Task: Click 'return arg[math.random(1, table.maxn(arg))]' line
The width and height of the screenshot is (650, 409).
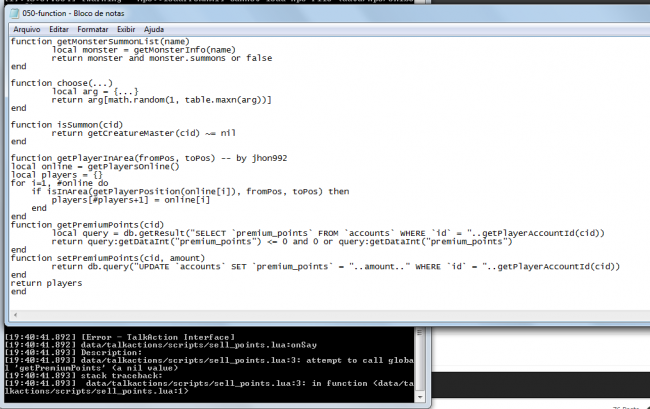Action: [x=162, y=100]
